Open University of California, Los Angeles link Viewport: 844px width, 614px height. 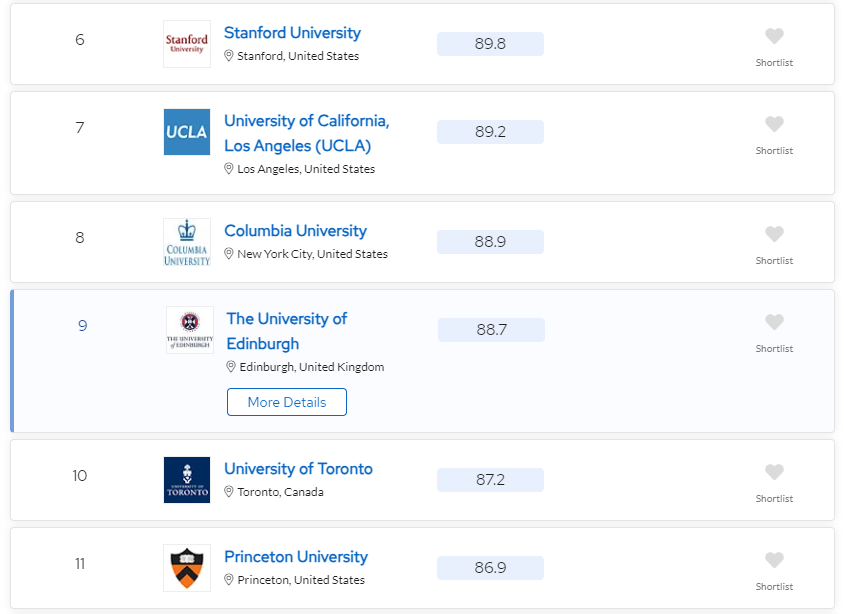[307, 133]
